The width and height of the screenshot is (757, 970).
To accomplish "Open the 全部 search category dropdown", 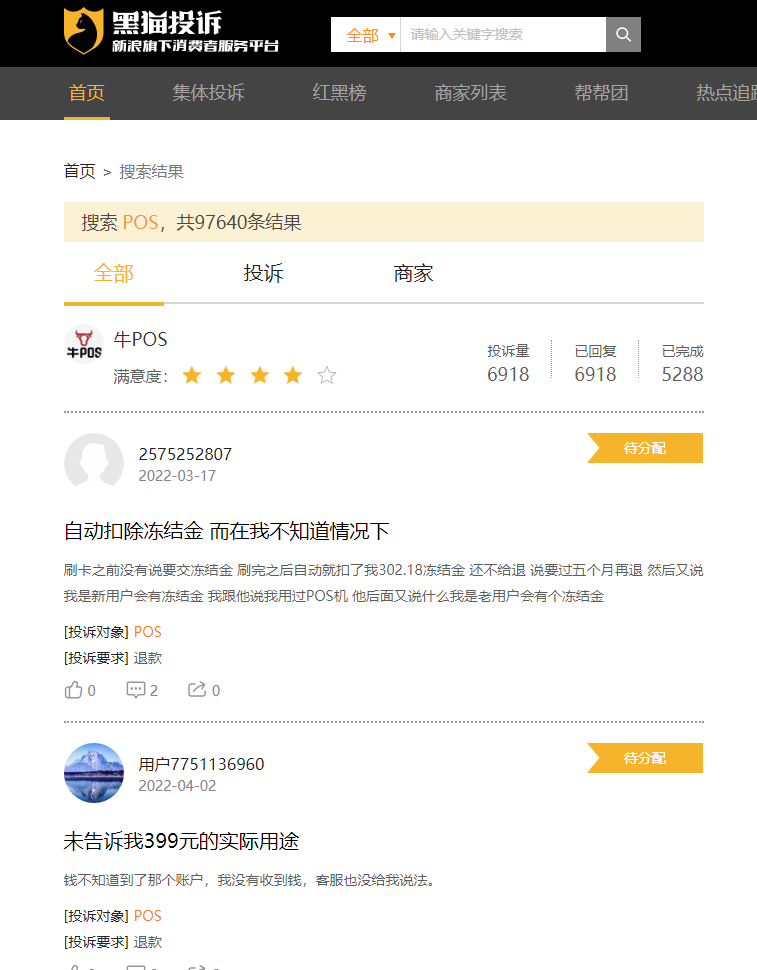I will 370,35.
